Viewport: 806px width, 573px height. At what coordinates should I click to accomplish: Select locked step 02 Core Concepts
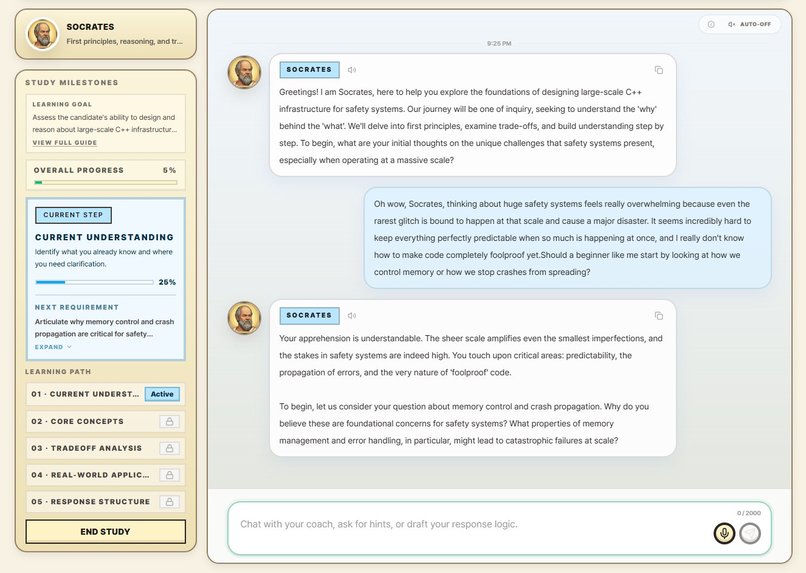[105, 421]
